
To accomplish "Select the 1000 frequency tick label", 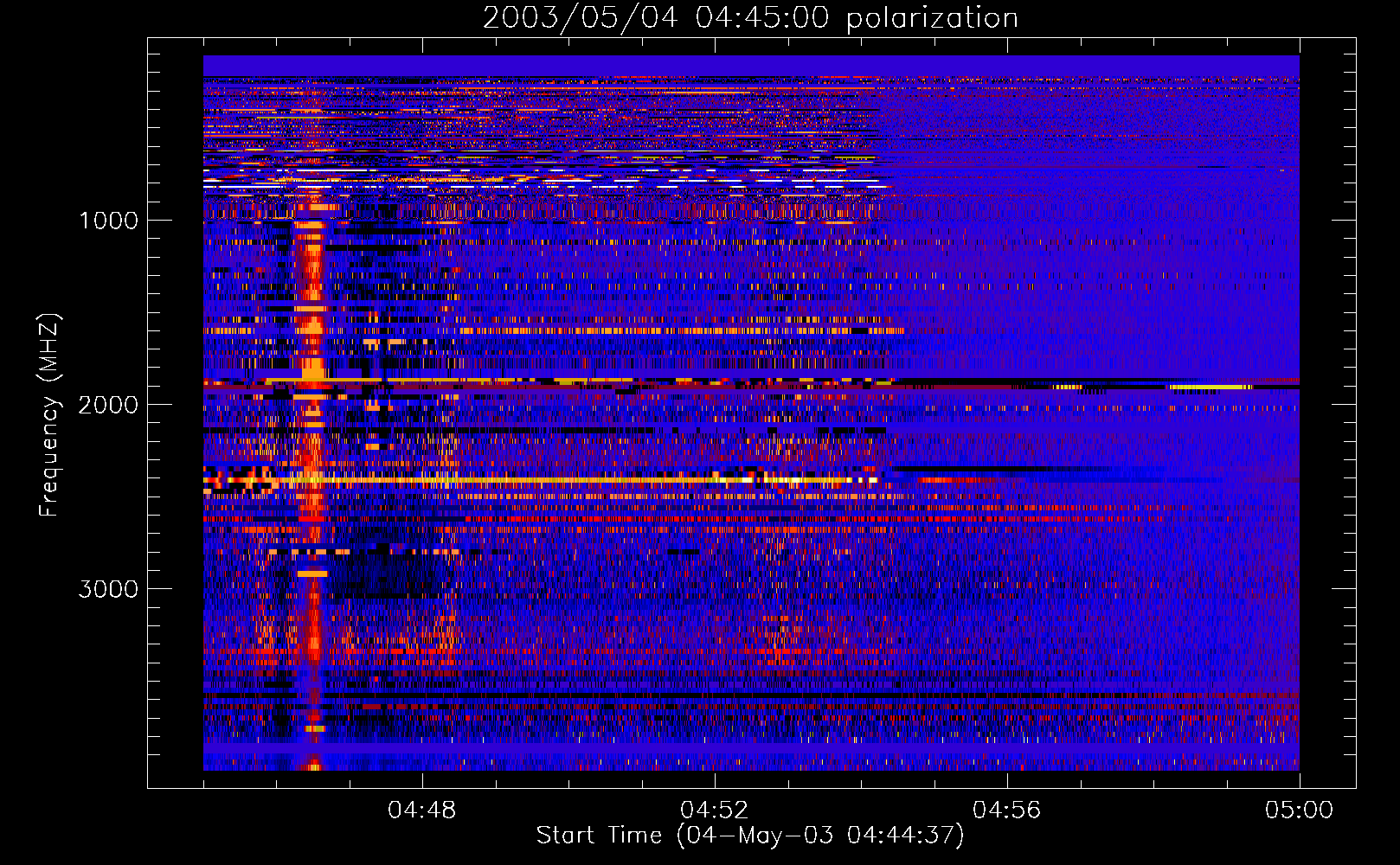I will (x=108, y=221).
